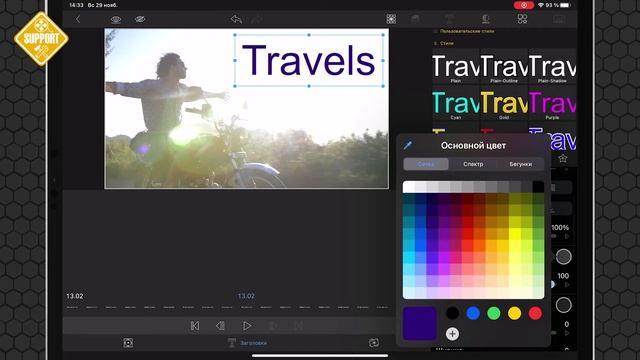
Task: Click the 100% value in the side panel
Action: click(560, 227)
